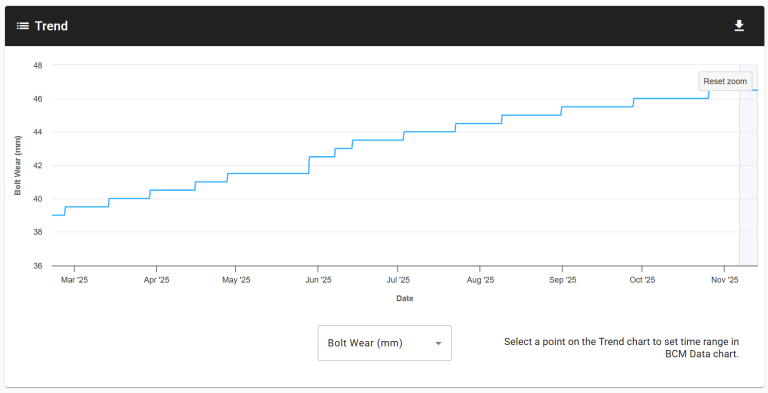The width and height of the screenshot is (768, 393).
Task: Click the 38 value on y-axis
Action: tap(38, 232)
